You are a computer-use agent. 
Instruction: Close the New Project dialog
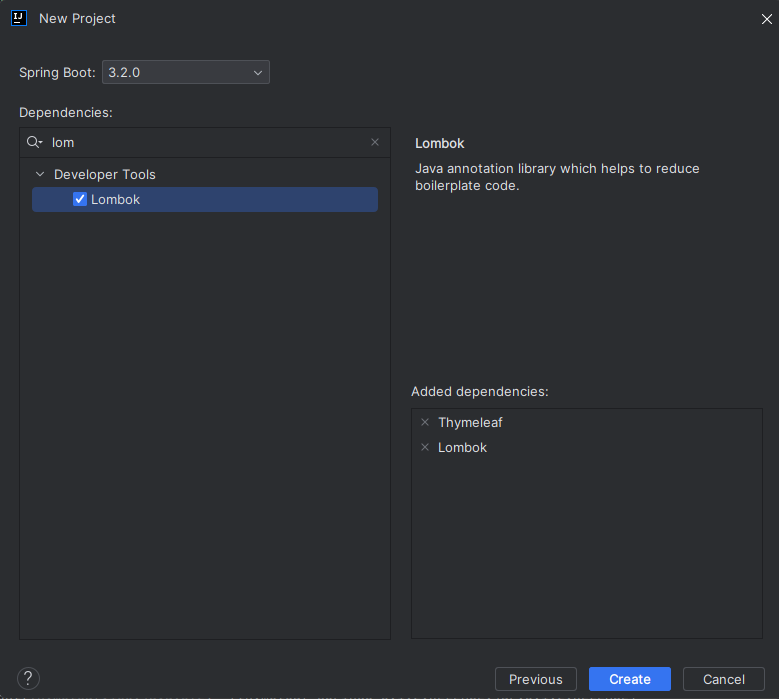pos(767,19)
